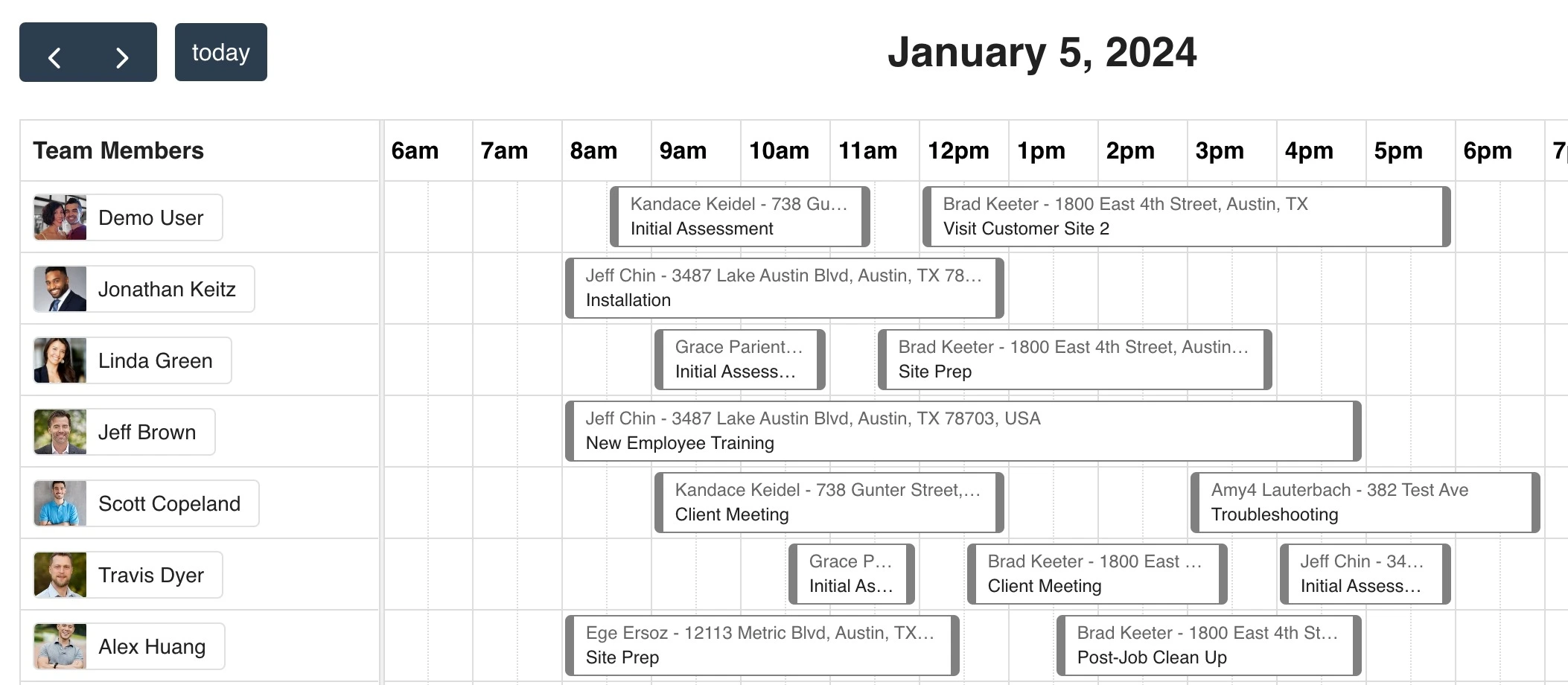This screenshot has width=1568, height=685.
Task: Click Linda Green's avatar photo
Action: pyautogui.click(x=60, y=360)
